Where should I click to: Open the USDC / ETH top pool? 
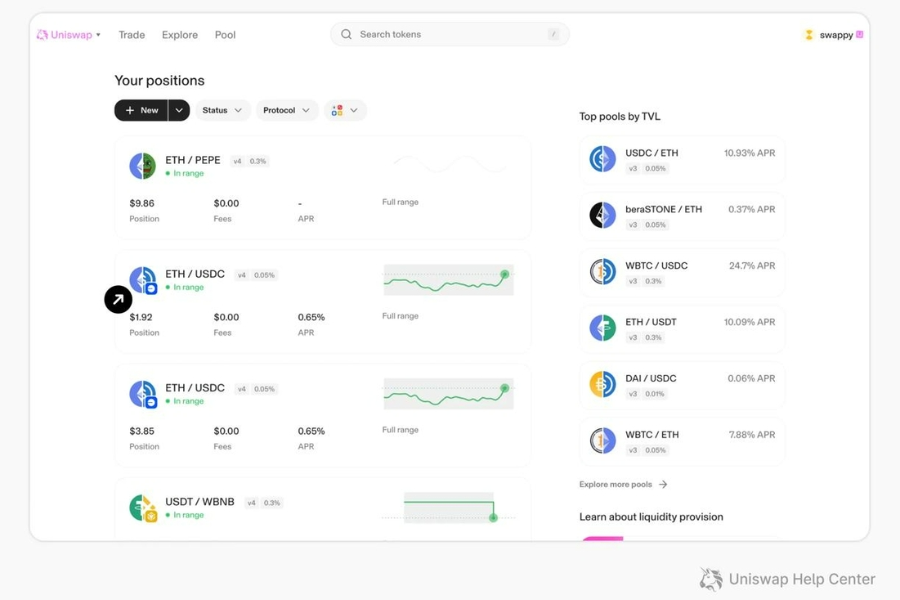point(682,160)
